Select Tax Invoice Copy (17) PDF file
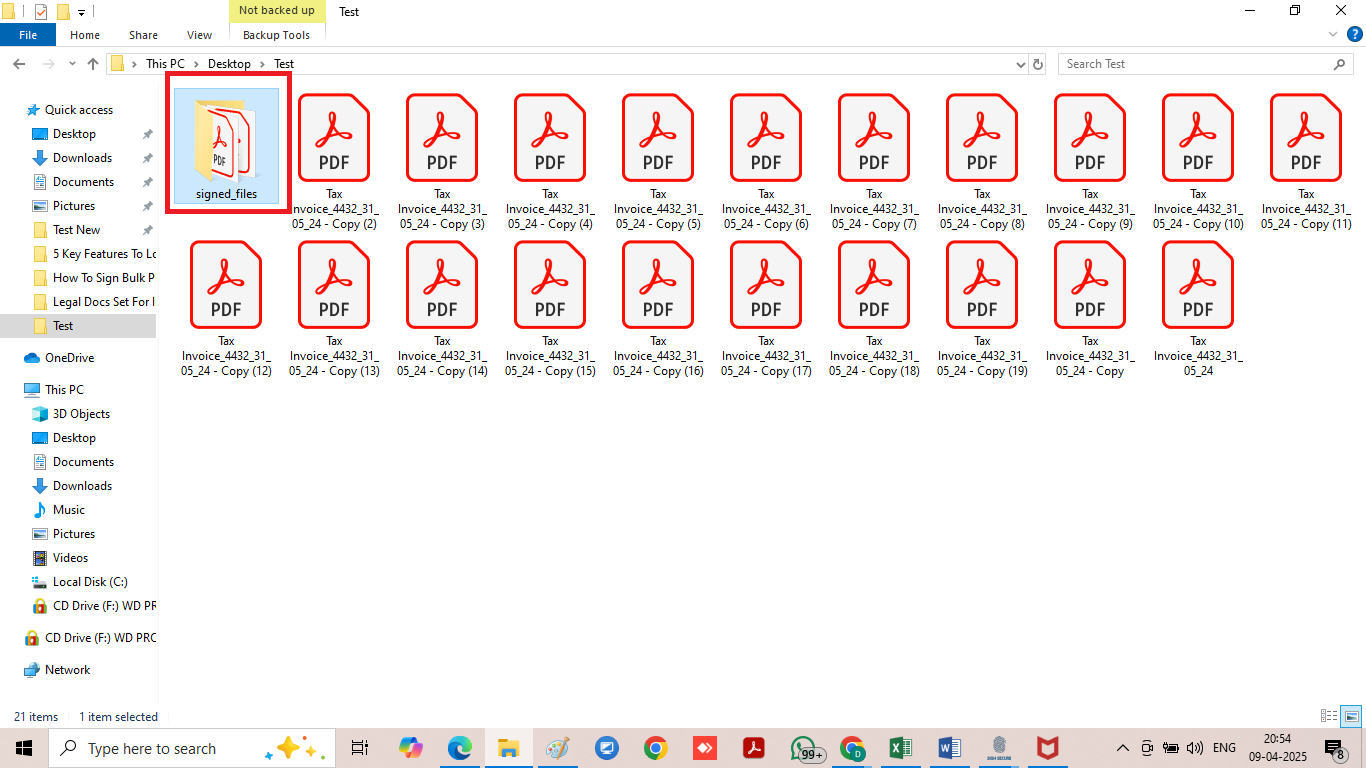The image size is (1366, 768). coord(766,309)
